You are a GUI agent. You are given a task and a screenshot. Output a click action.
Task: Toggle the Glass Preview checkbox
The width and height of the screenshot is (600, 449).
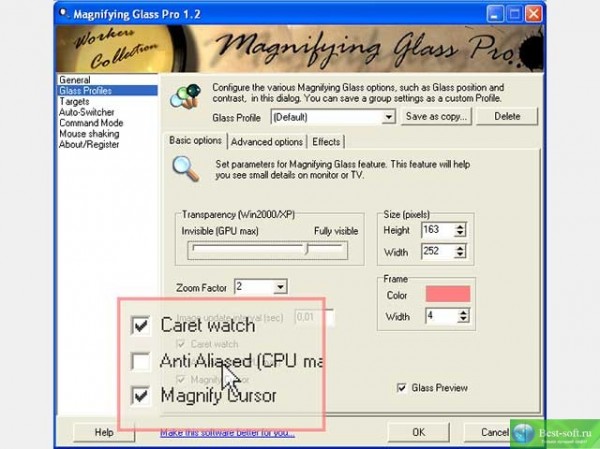401,388
